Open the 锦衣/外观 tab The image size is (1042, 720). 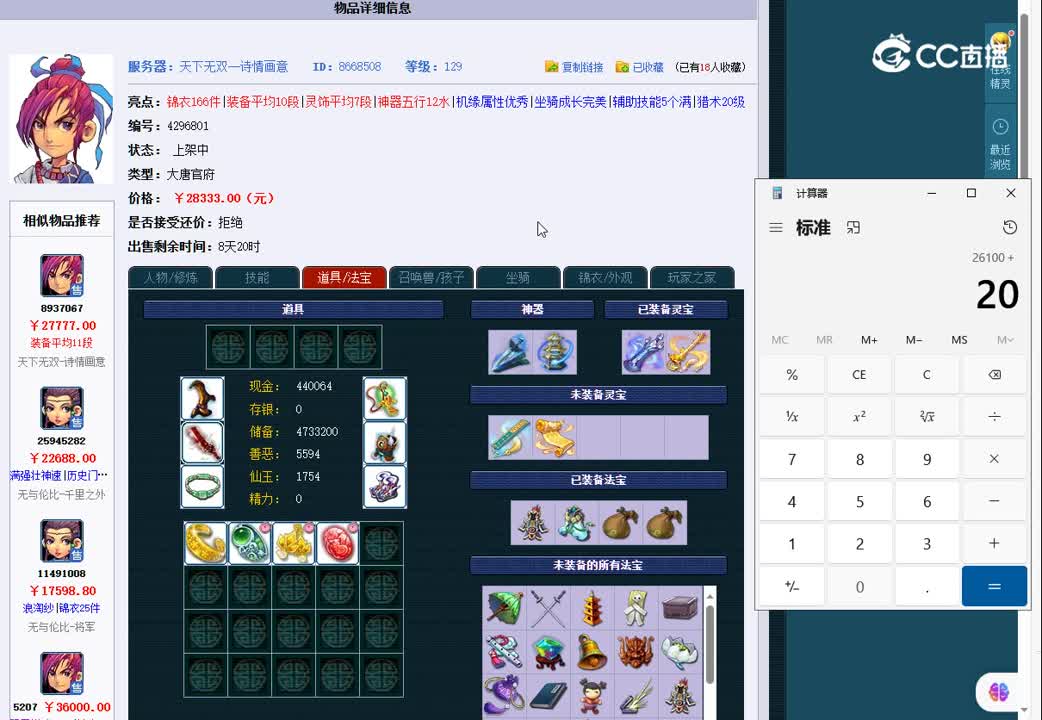point(605,278)
